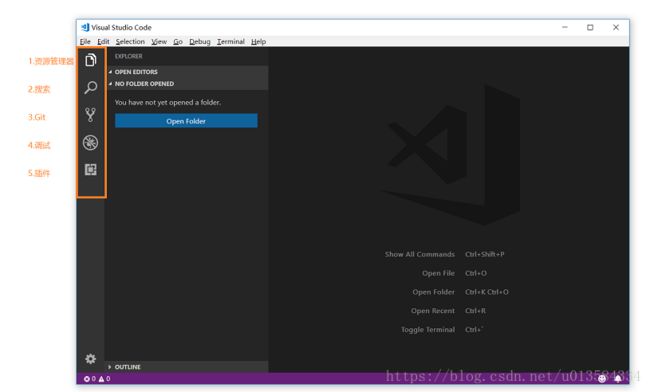The image size is (650, 392).
Task: Open the Source Control (Git) icon
Action: point(90,115)
